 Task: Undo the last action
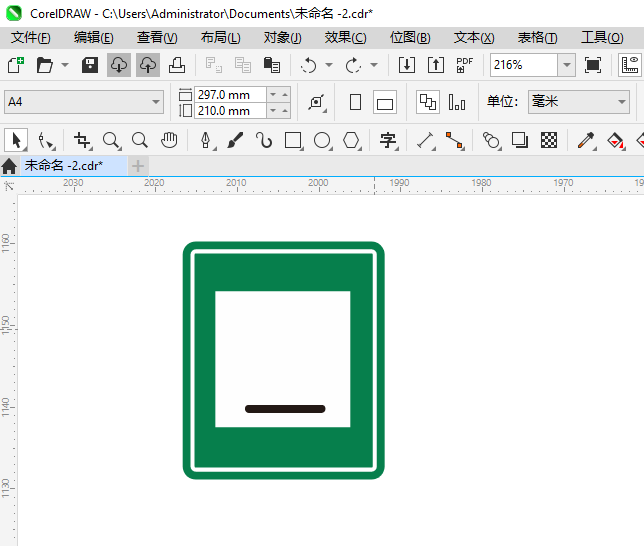[308, 65]
